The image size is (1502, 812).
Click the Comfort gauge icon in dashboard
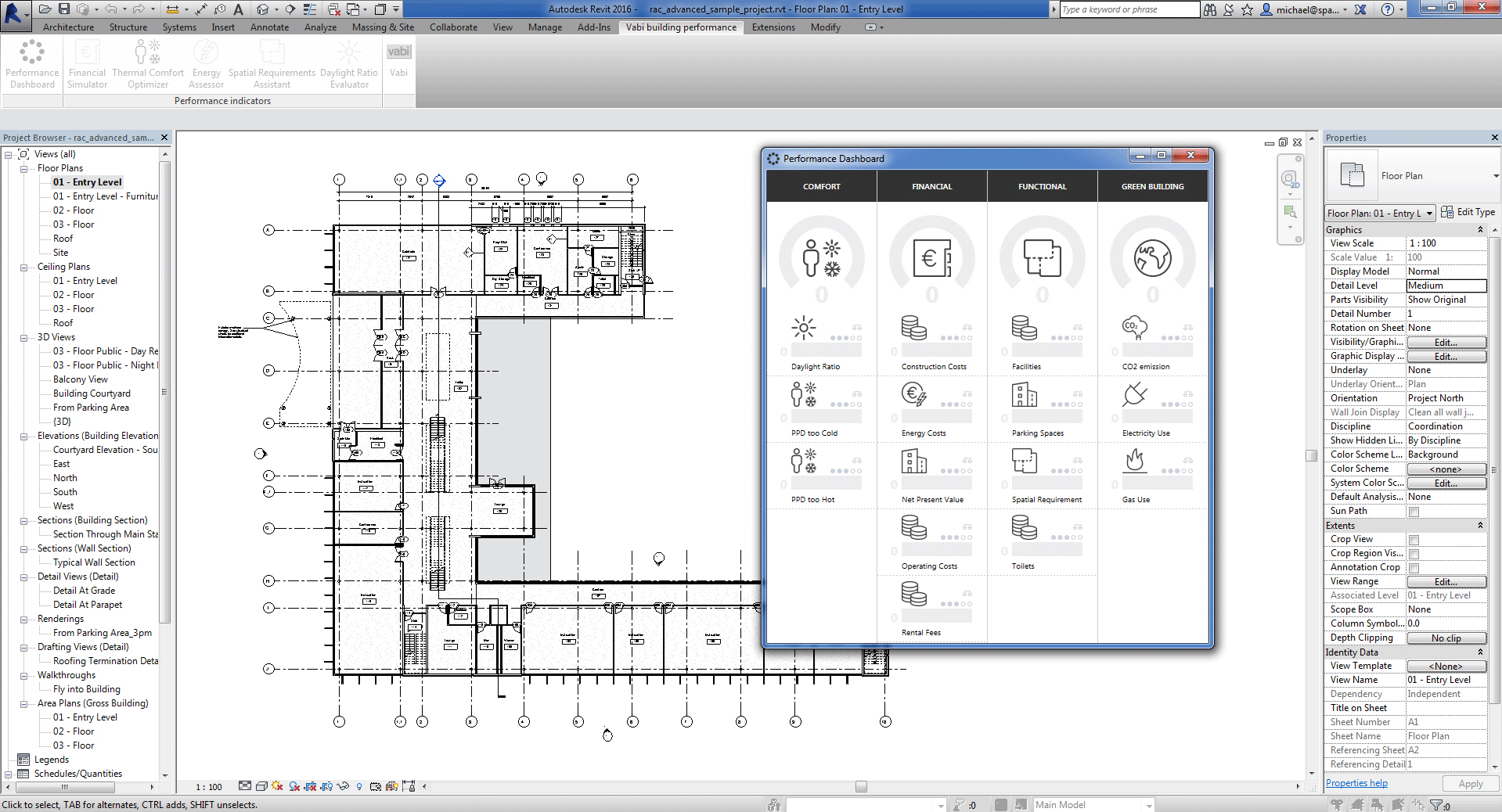point(821,257)
